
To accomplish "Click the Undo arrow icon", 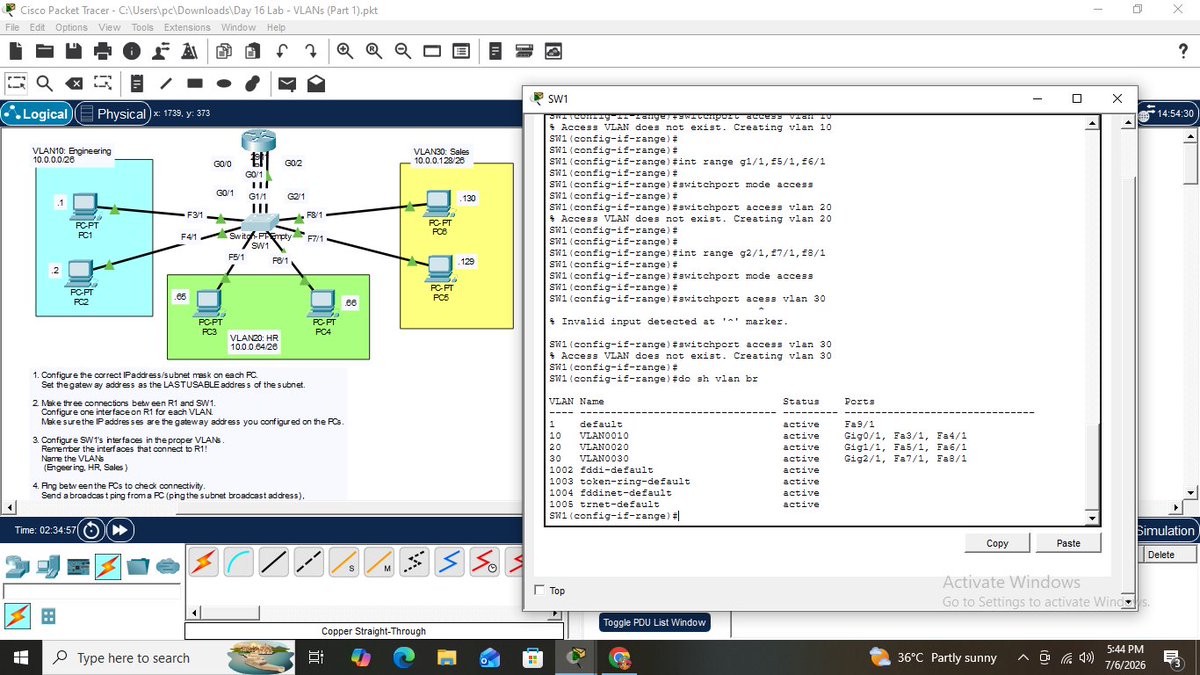I will (x=283, y=50).
